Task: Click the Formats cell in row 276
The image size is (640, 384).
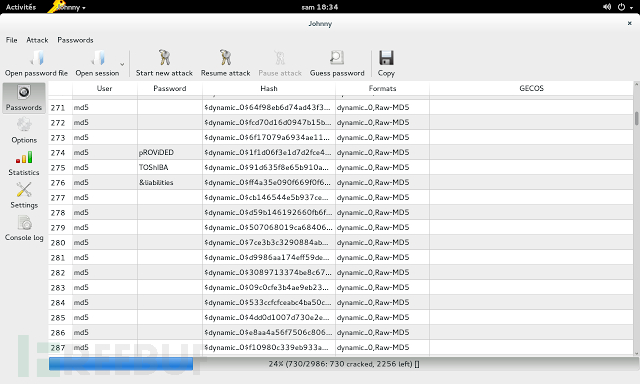Action: (382, 183)
